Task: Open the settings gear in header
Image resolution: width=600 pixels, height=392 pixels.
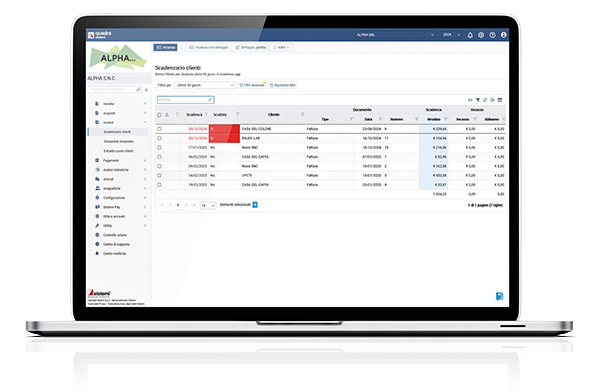Action: point(481,35)
